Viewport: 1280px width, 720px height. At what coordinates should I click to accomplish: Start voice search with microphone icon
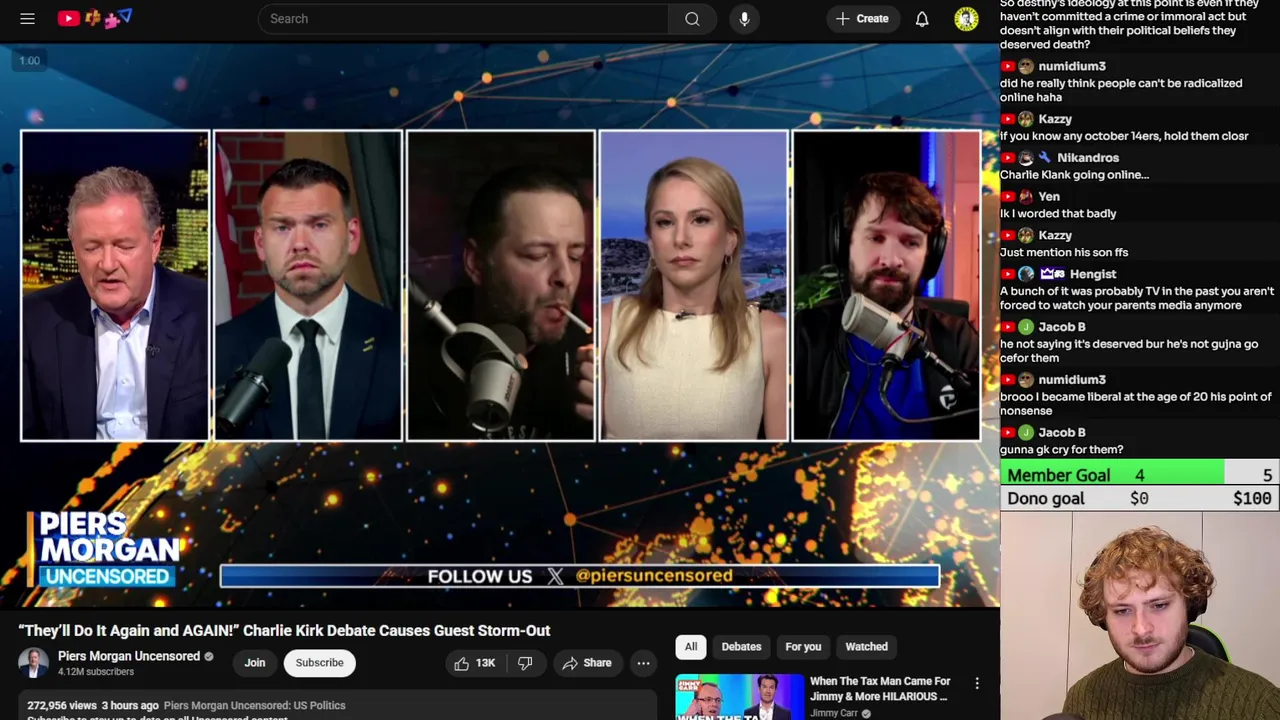point(744,19)
